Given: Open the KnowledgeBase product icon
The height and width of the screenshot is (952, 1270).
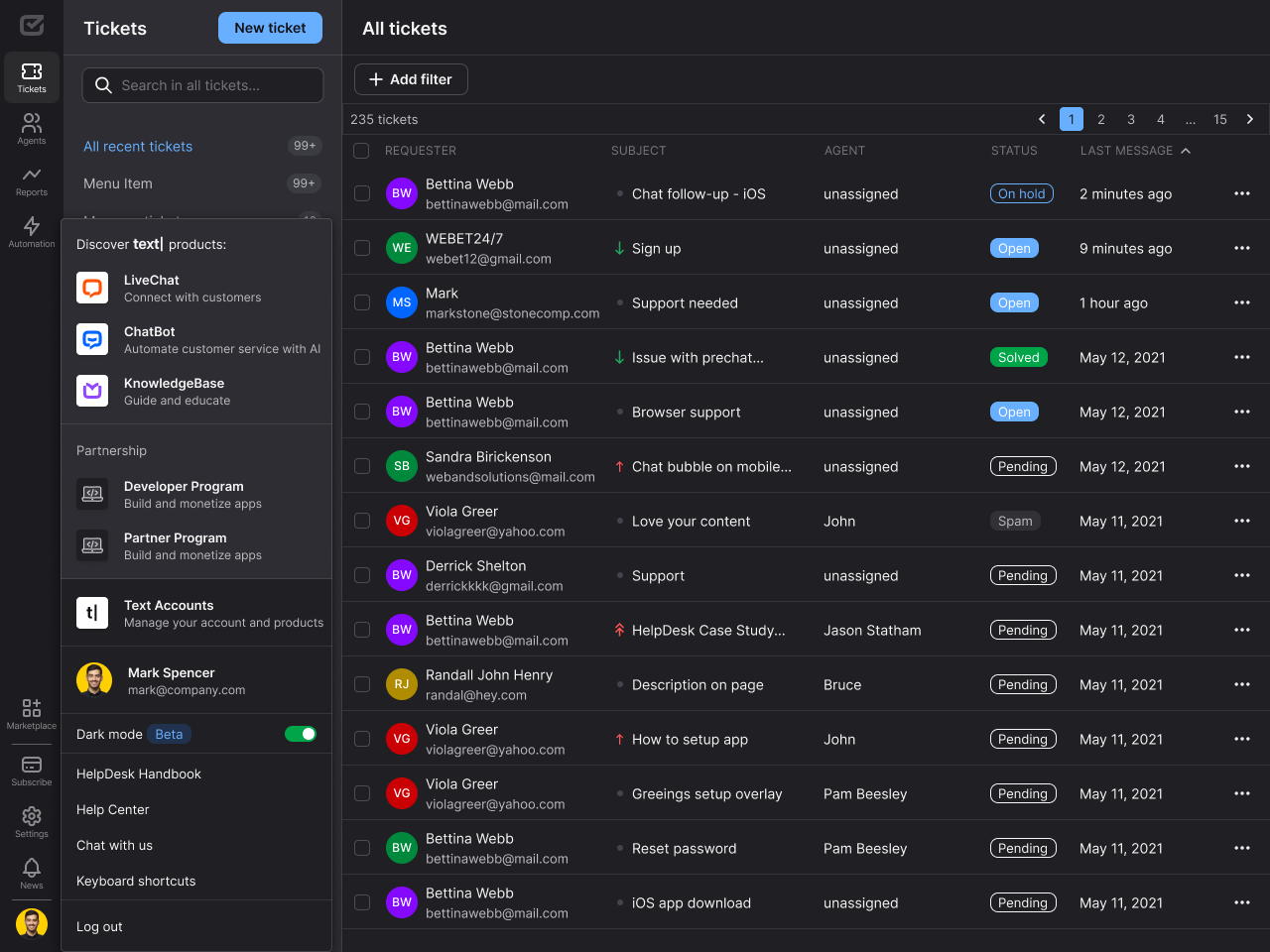Looking at the screenshot, I should click(x=92, y=392).
